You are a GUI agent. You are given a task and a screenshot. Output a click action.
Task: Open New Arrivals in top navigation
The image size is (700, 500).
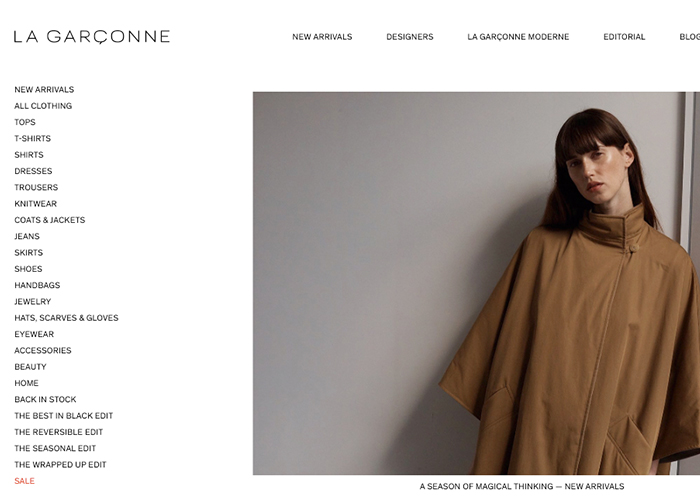(322, 37)
